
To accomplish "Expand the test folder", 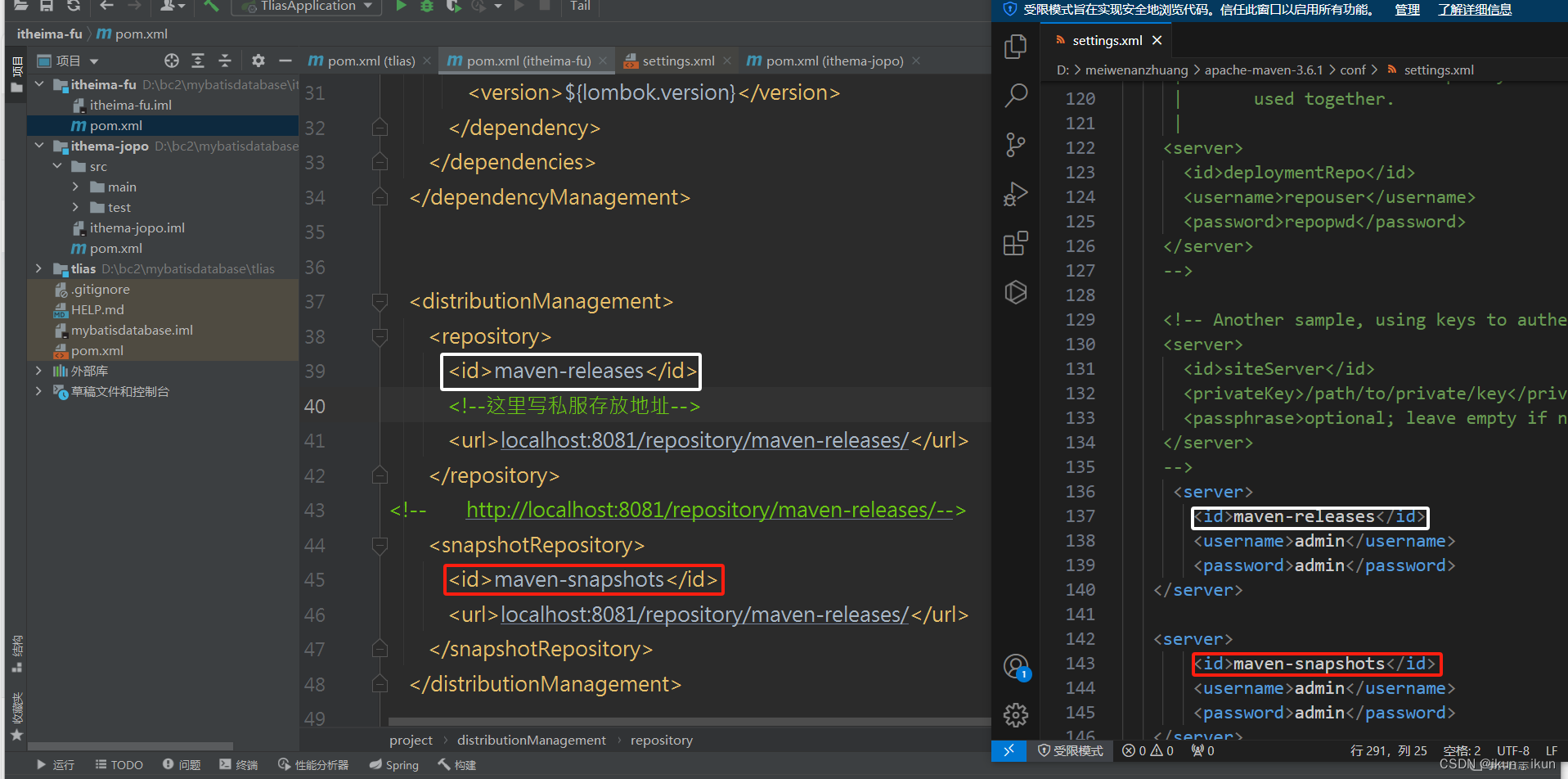I will tap(75, 207).
